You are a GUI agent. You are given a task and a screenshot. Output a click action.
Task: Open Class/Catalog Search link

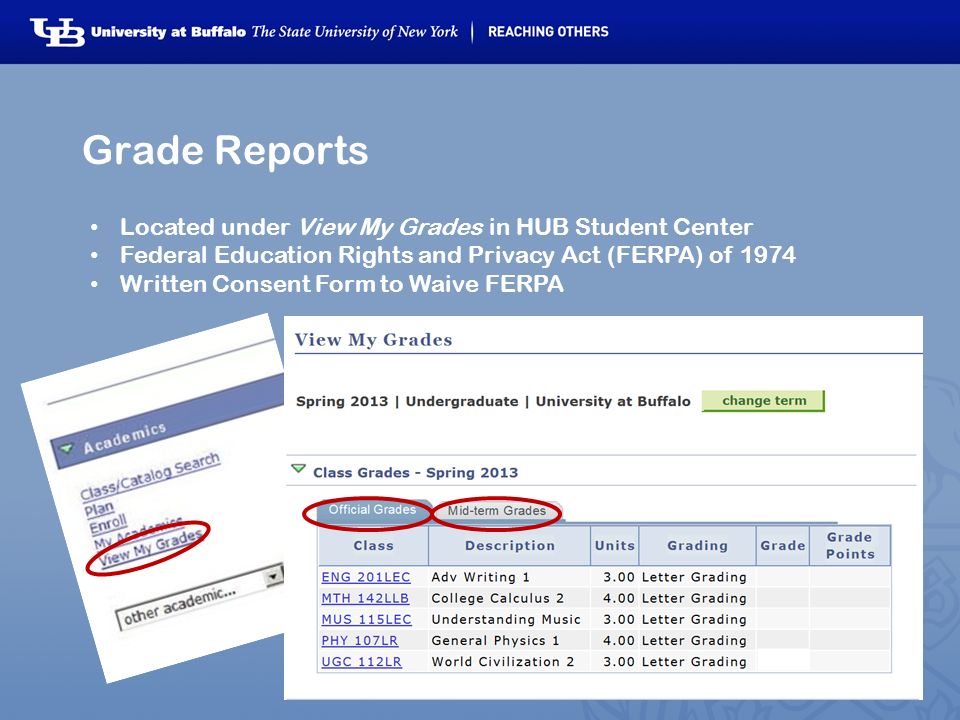point(150,476)
